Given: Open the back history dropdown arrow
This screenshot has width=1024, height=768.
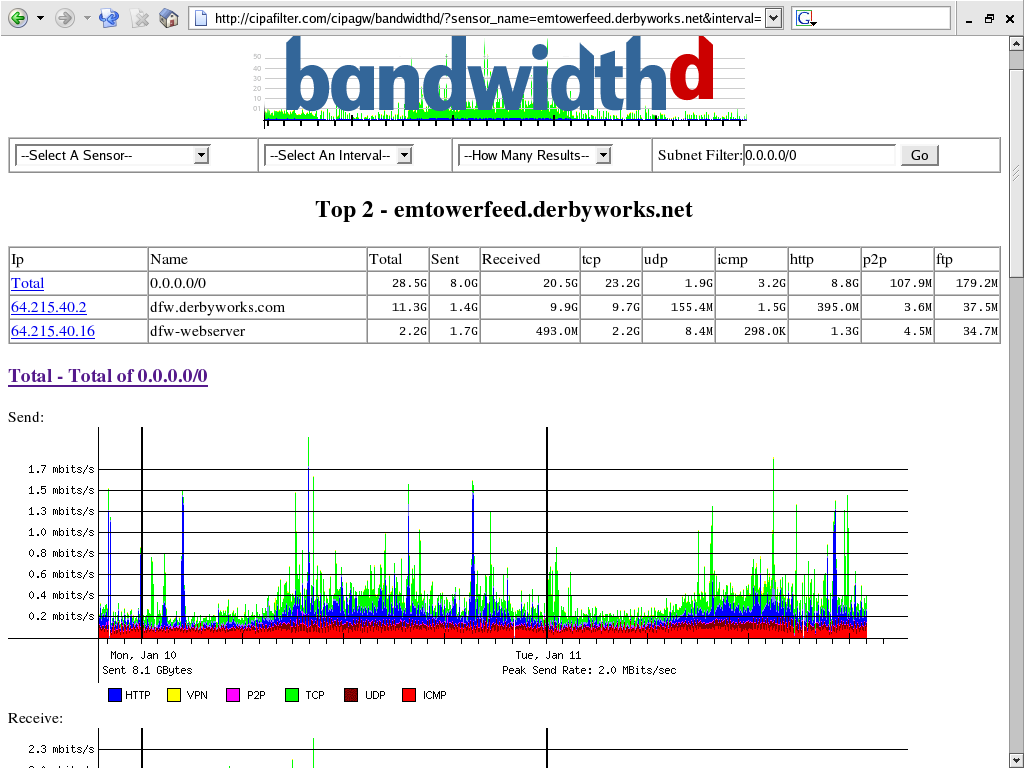Looking at the screenshot, I should 40,18.
